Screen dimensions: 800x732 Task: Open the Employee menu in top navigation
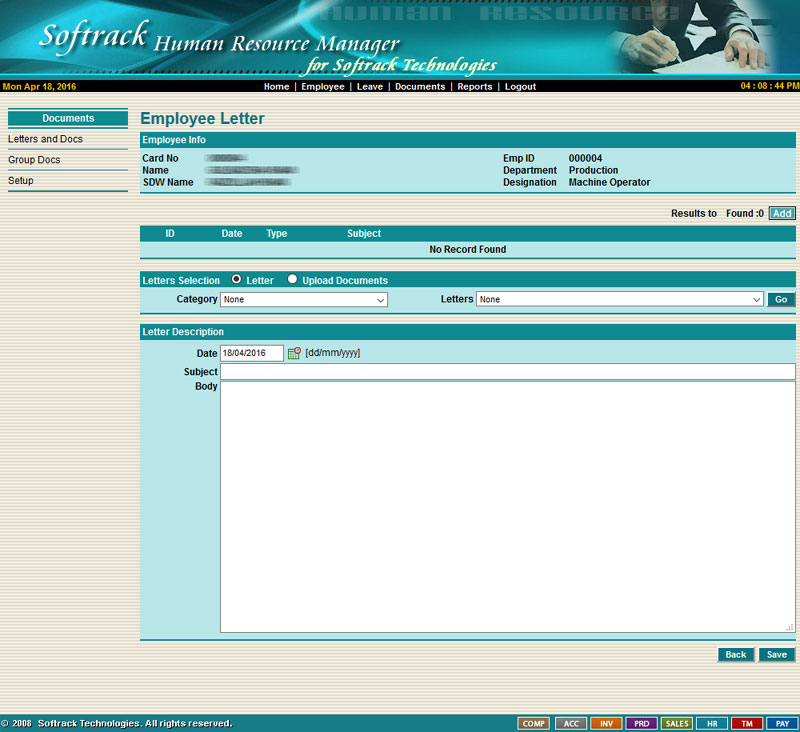coord(322,87)
